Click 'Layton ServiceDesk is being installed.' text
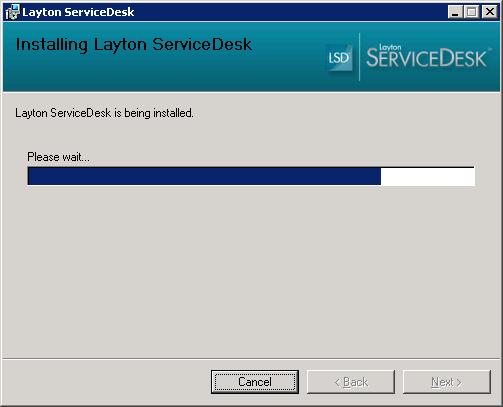Viewport: 503px width, 407px height. tap(104, 113)
